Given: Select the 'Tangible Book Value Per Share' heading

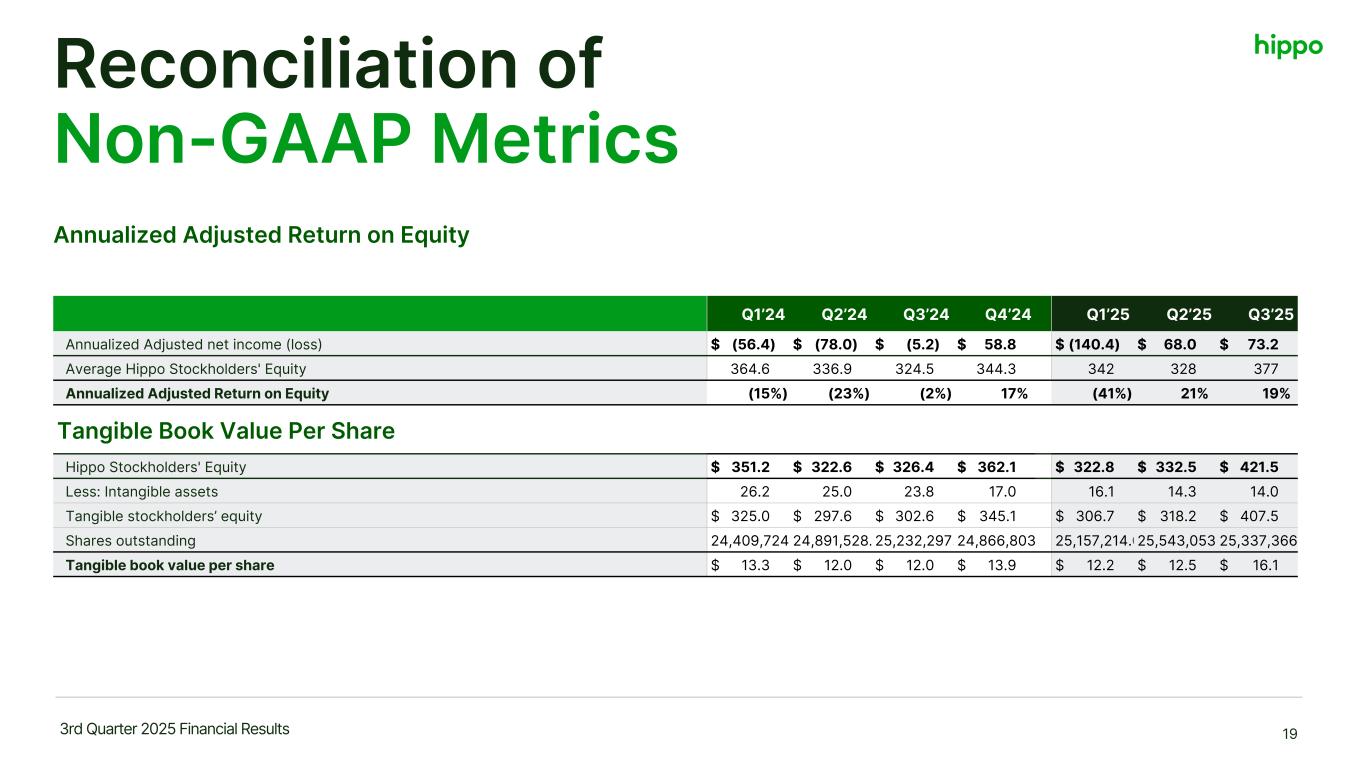Looking at the screenshot, I should pyautogui.click(x=226, y=431).
